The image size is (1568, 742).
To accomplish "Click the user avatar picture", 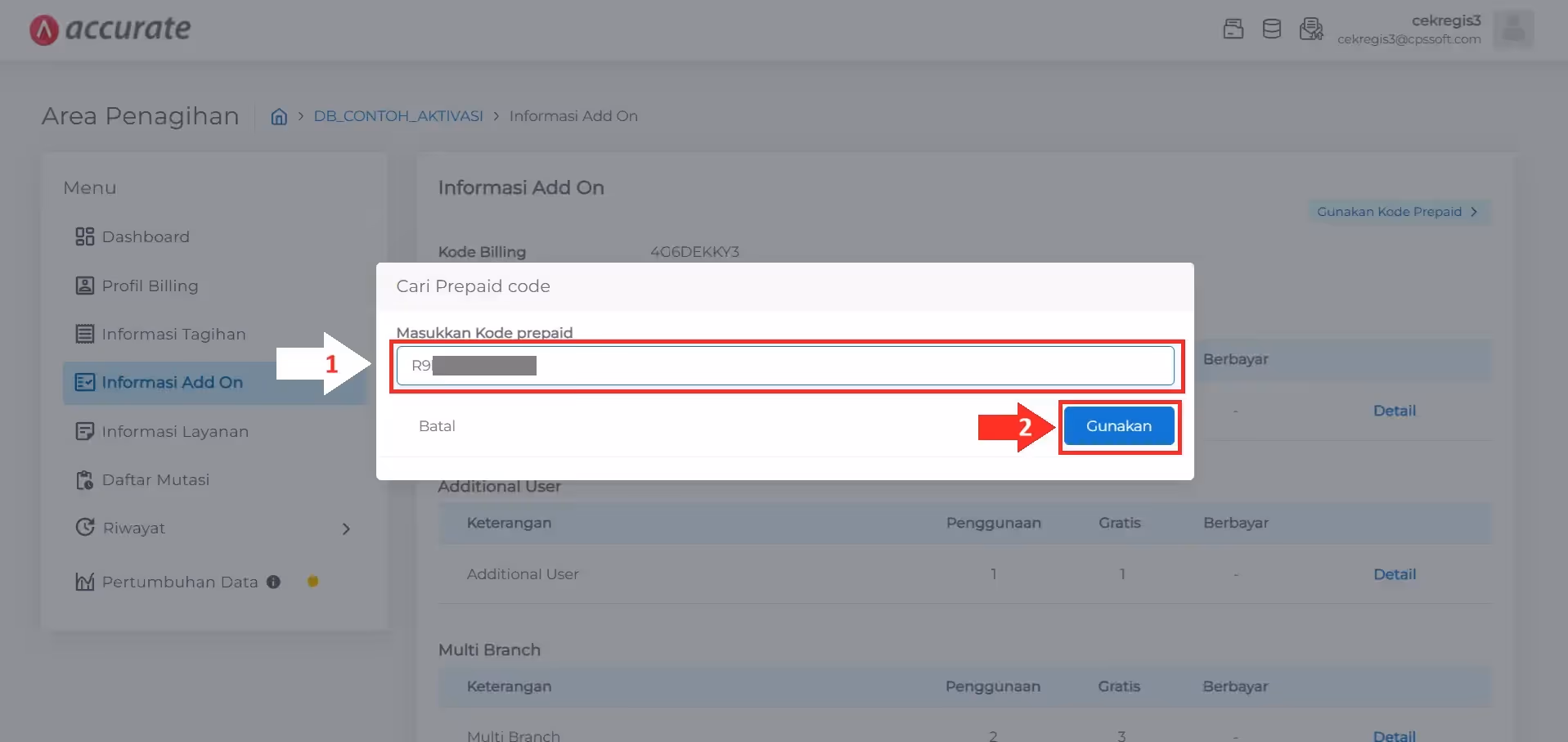I will click(1513, 29).
